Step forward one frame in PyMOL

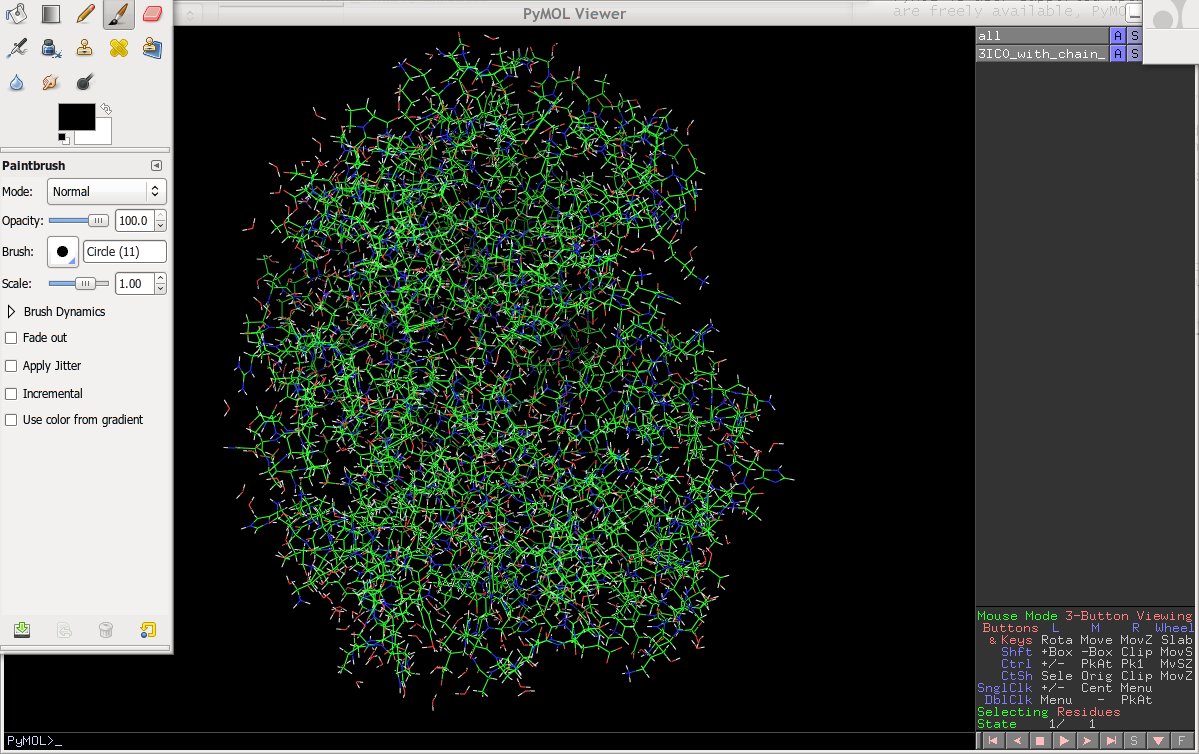click(1087, 740)
